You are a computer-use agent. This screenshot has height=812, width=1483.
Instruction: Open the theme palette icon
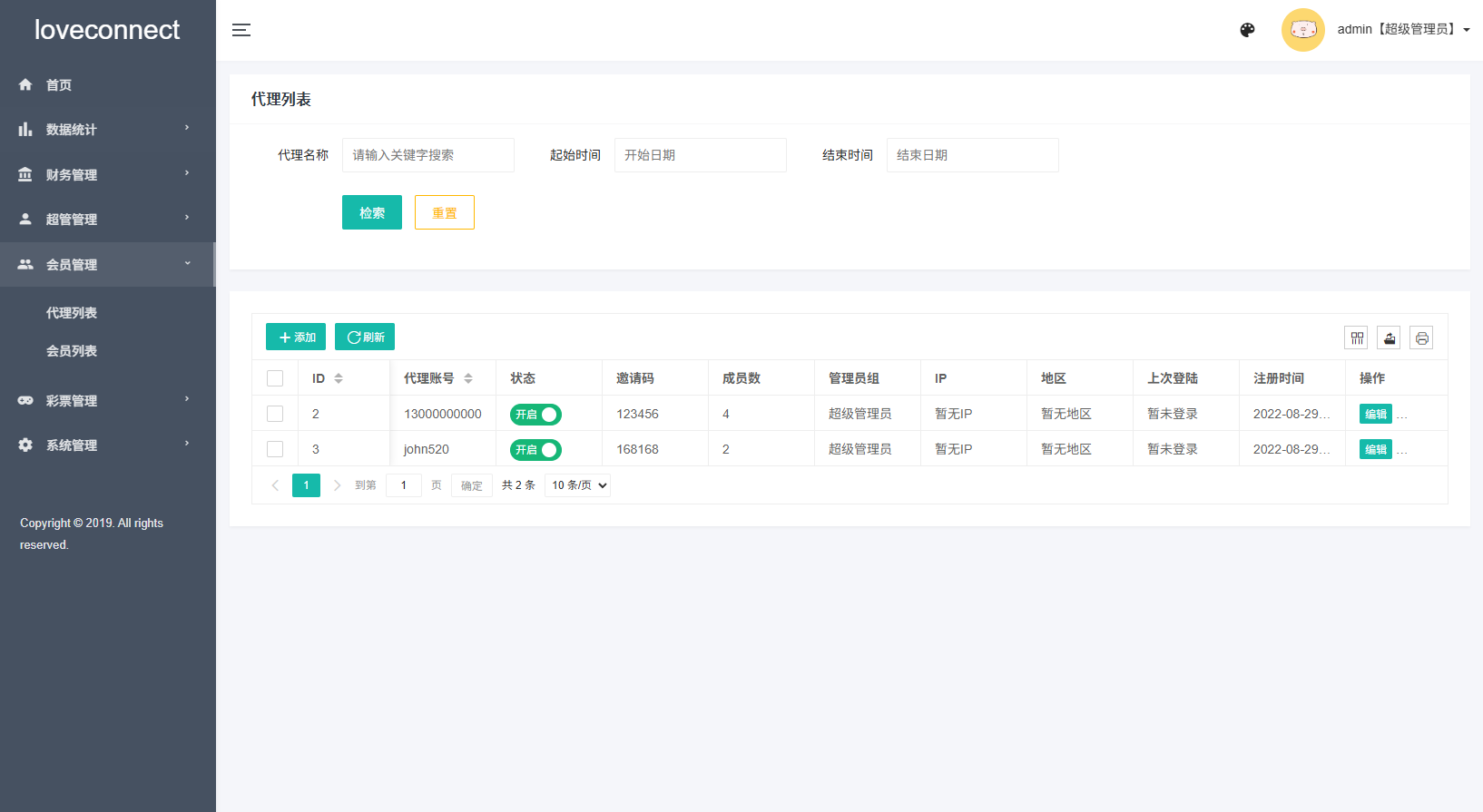click(1247, 30)
